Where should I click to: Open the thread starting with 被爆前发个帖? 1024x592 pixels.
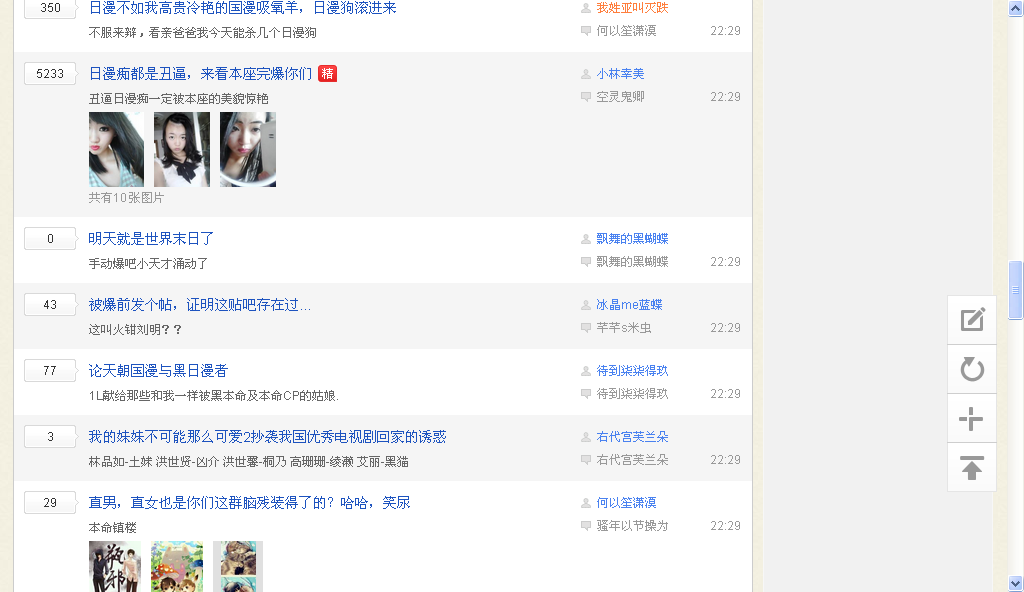click(199, 305)
